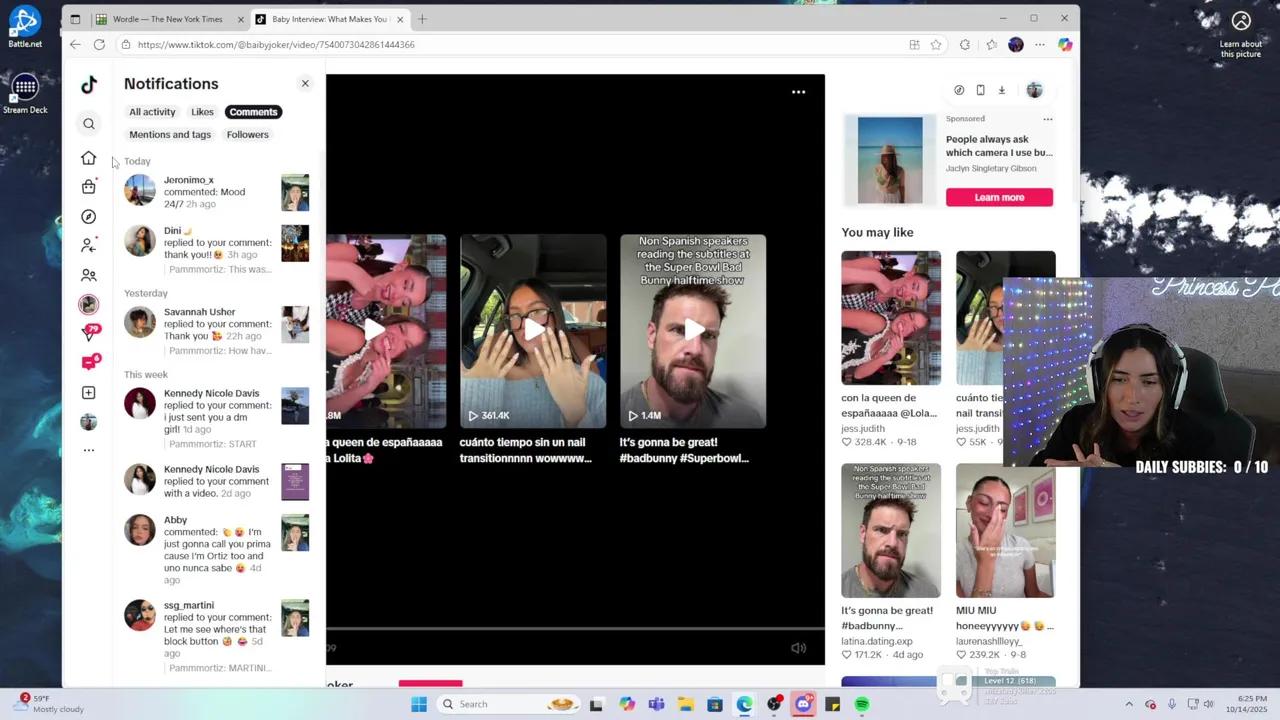Open Messages icon with 79 badge

pyautogui.click(x=89, y=333)
